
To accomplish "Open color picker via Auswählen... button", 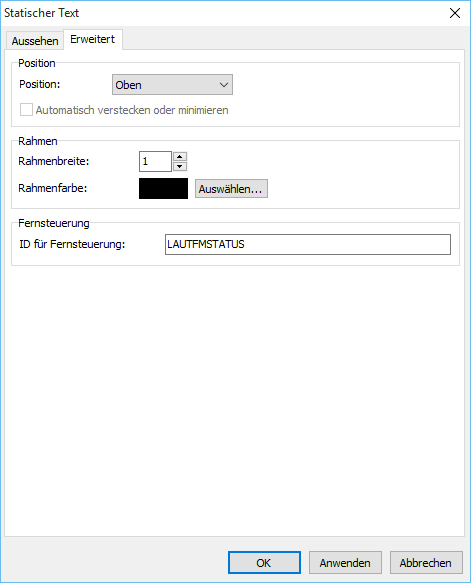I will coord(231,189).
